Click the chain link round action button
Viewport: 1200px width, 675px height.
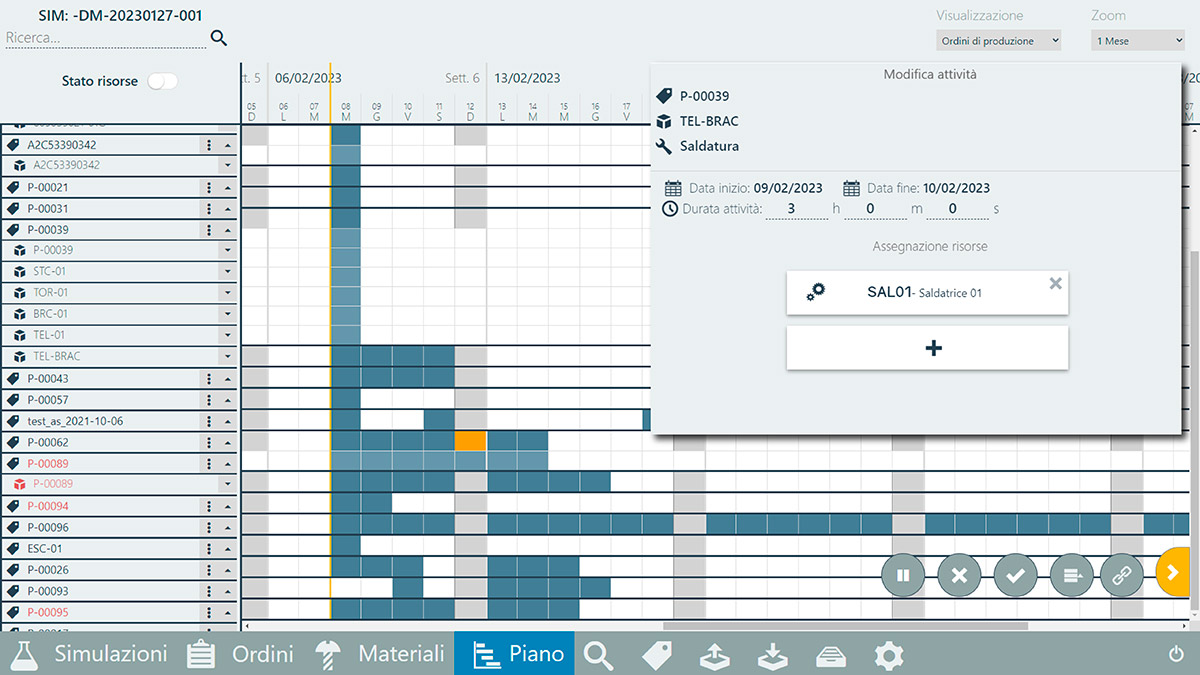tap(1121, 575)
